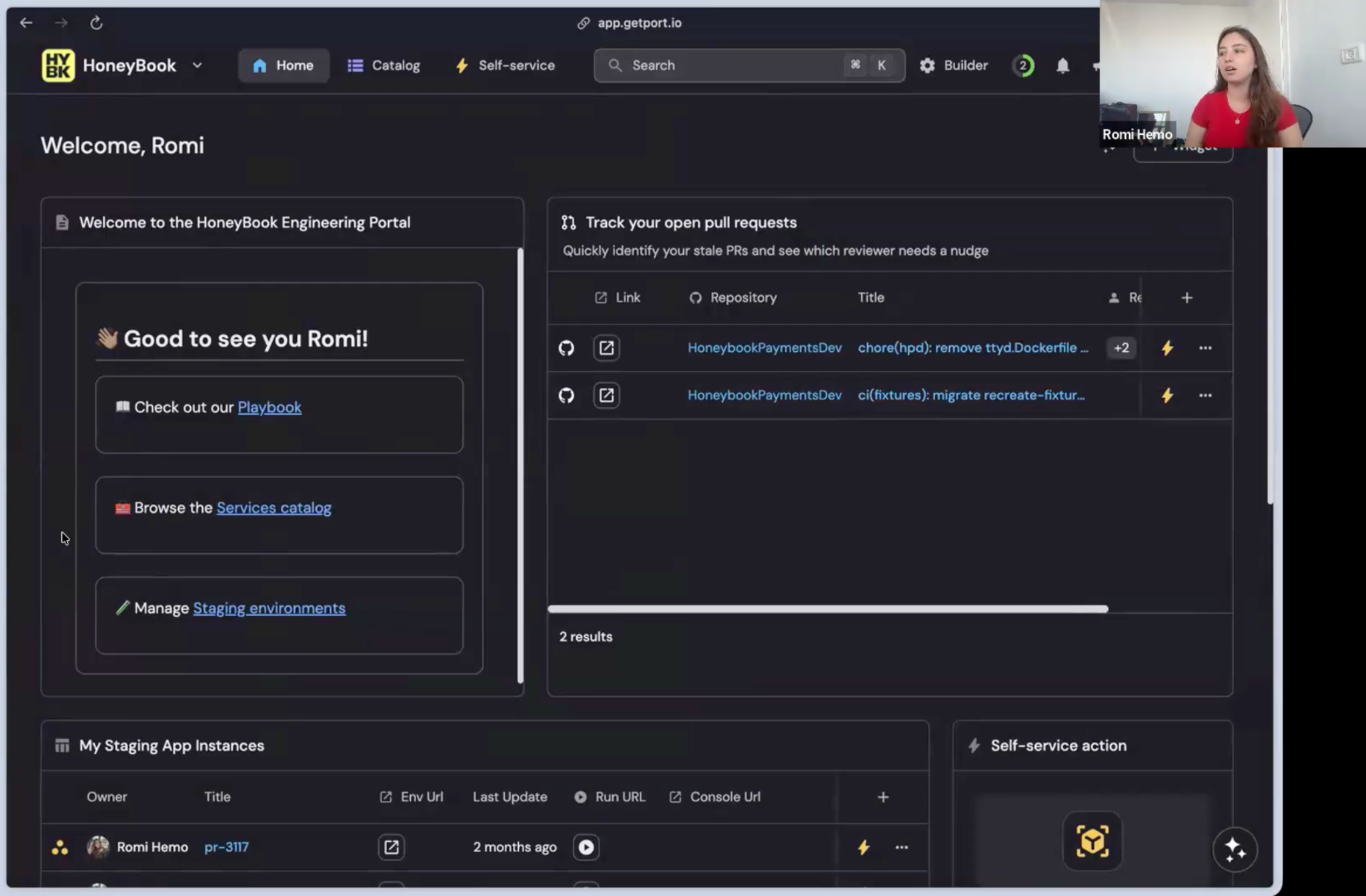Open HoneybookPaymentsDev repository in ci(fixtures) row
The width and height of the screenshot is (1366, 896).
[764, 395]
